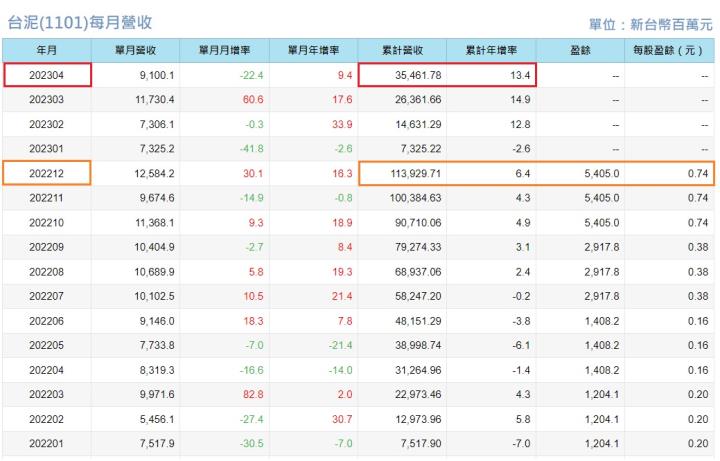Select the 202202 month cell

[x=47, y=419]
